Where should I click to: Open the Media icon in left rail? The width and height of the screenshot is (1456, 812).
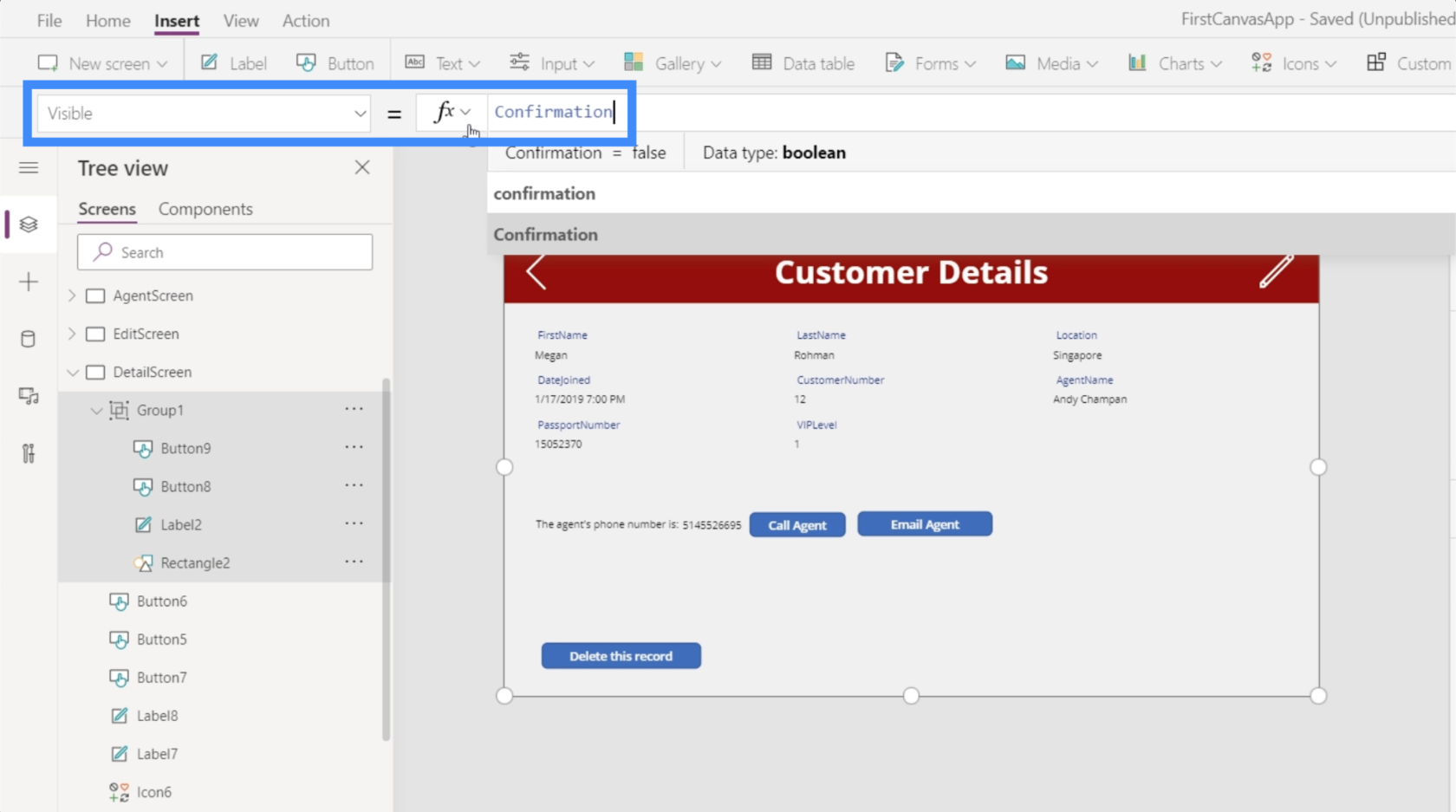[29, 396]
